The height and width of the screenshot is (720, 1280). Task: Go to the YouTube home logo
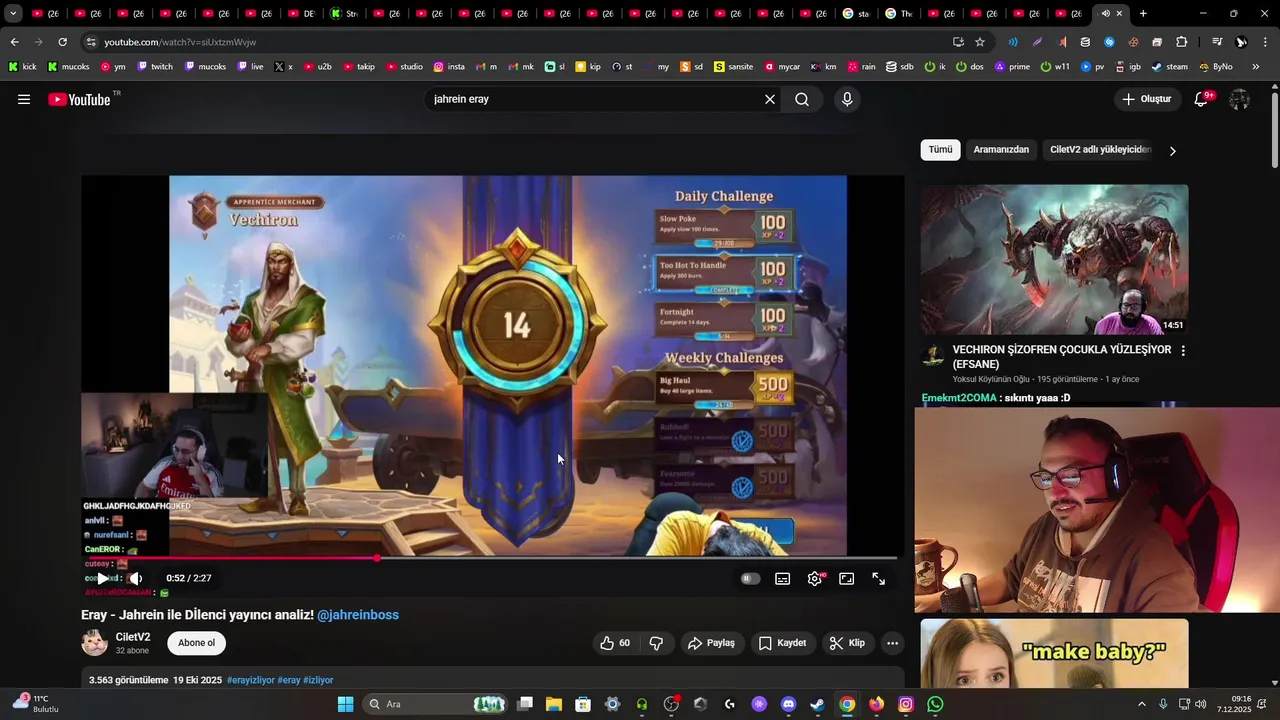point(79,99)
